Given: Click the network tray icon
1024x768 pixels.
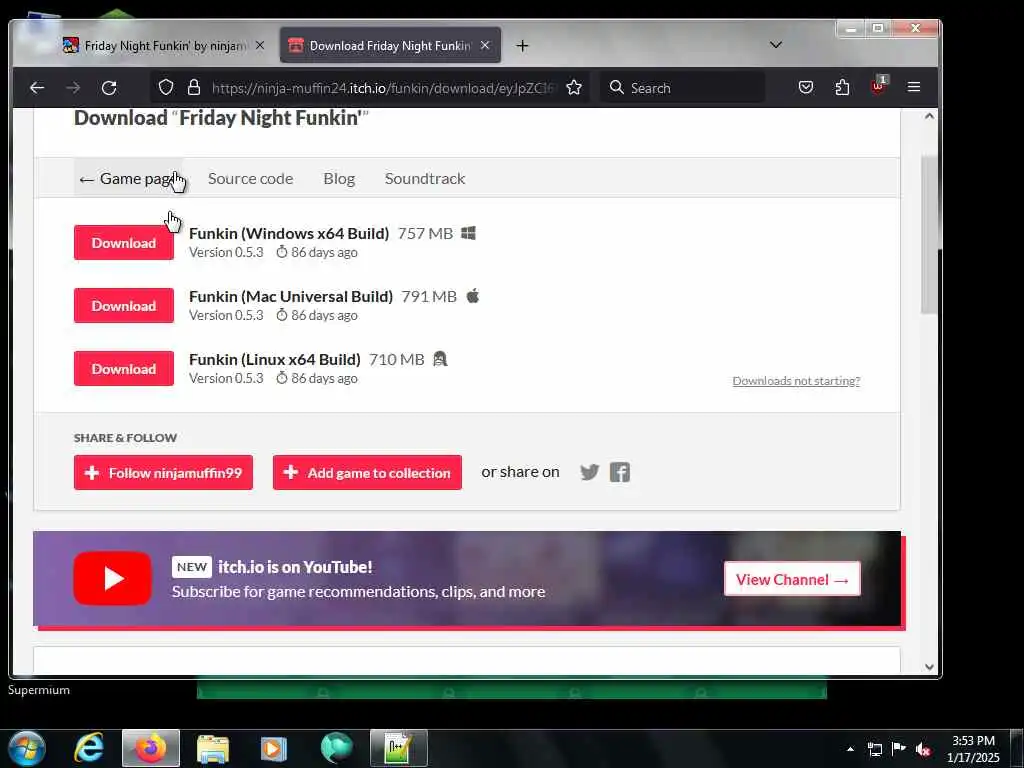Looking at the screenshot, I should point(874,749).
